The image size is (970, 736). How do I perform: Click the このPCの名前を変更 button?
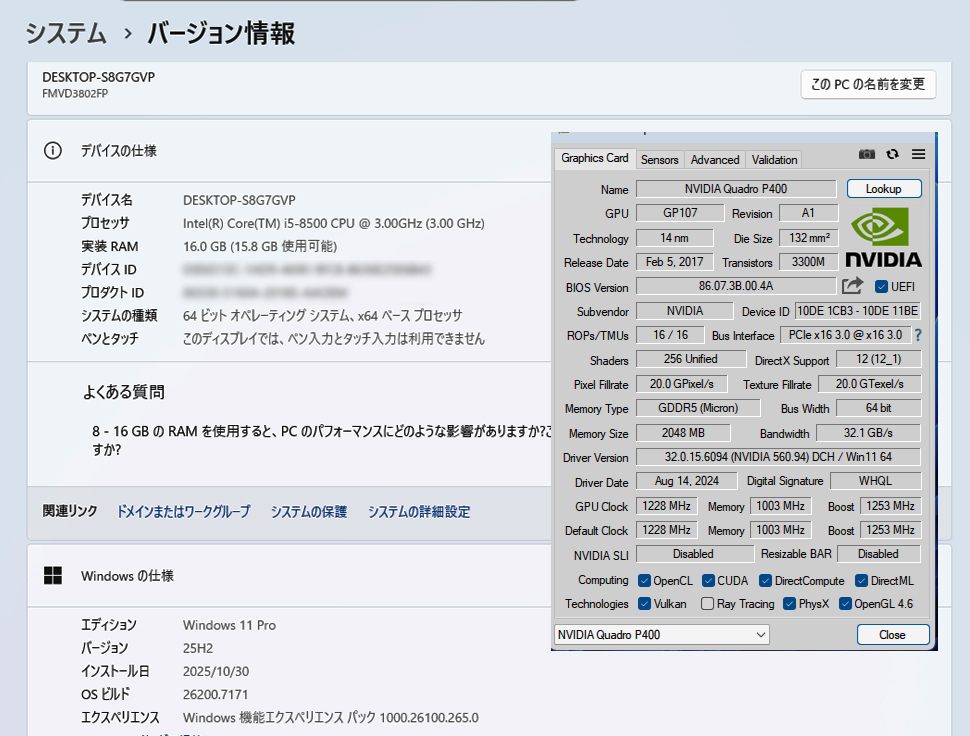(x=868, y=85)
